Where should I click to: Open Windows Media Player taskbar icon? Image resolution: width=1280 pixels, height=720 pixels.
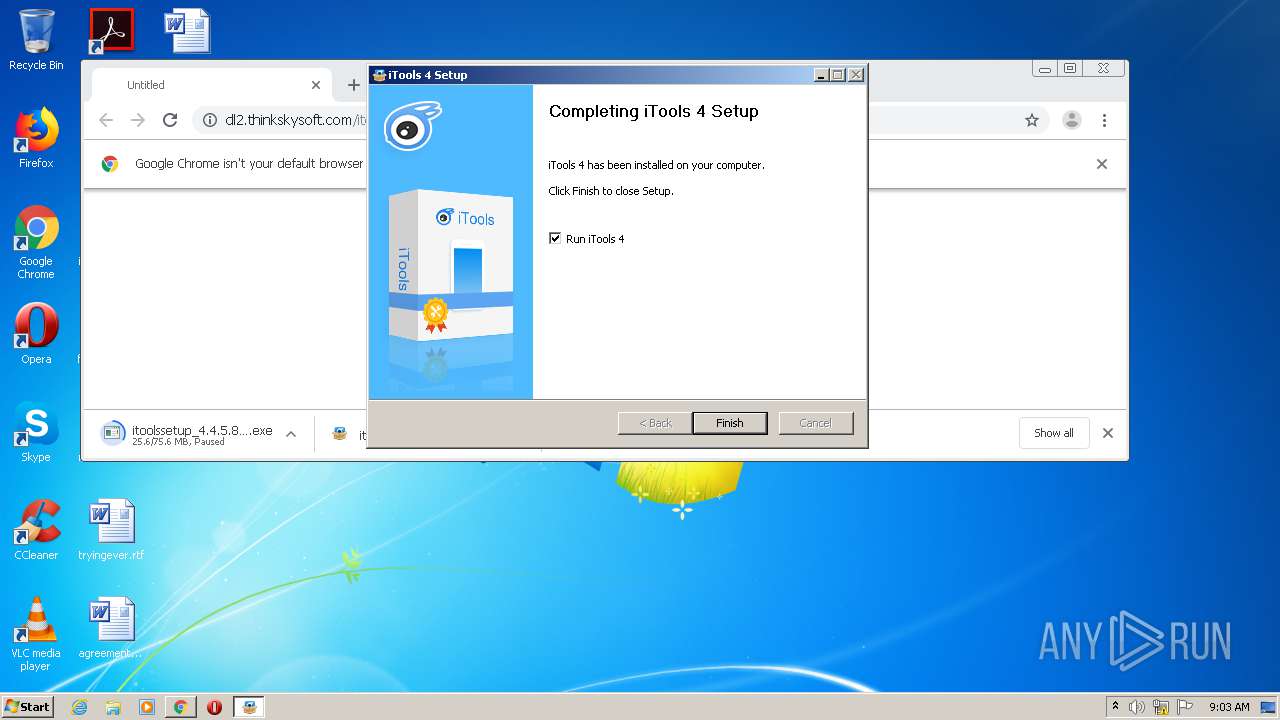click(147, 707)
